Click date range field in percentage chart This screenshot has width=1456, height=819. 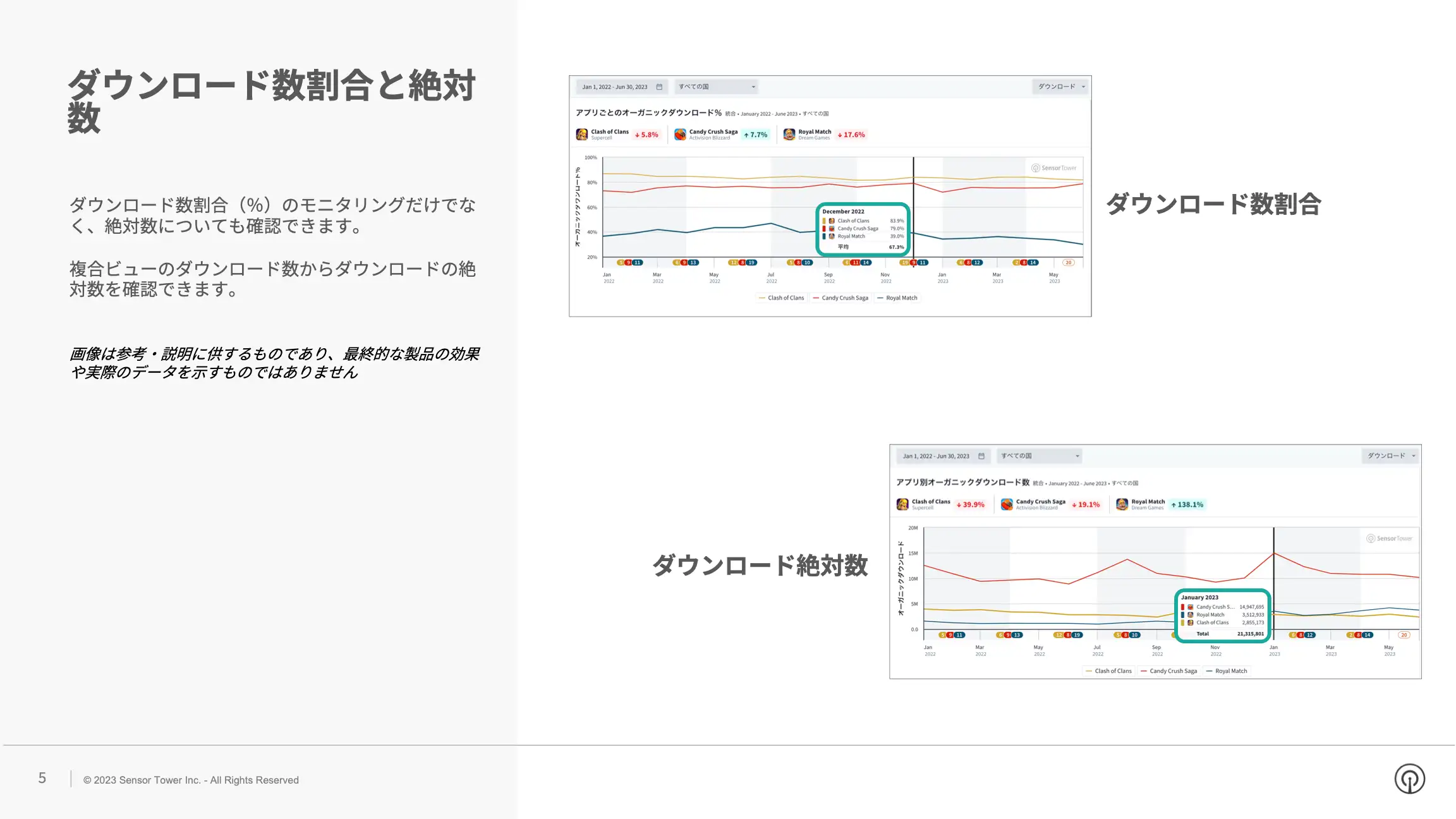click(x=622, y=87)
